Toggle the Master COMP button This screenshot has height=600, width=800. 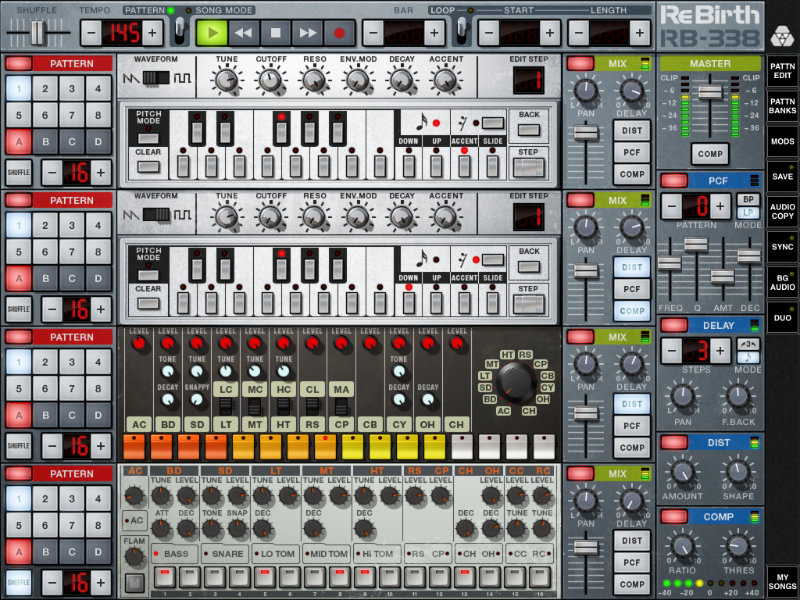tap(710, 154)
